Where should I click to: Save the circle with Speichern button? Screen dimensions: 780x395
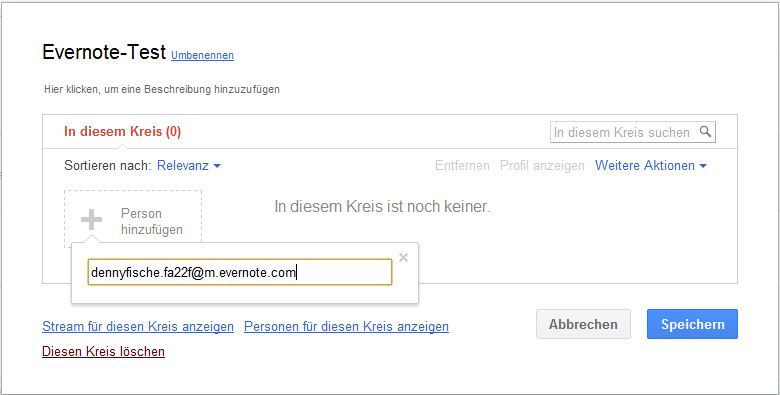point(692,324)
